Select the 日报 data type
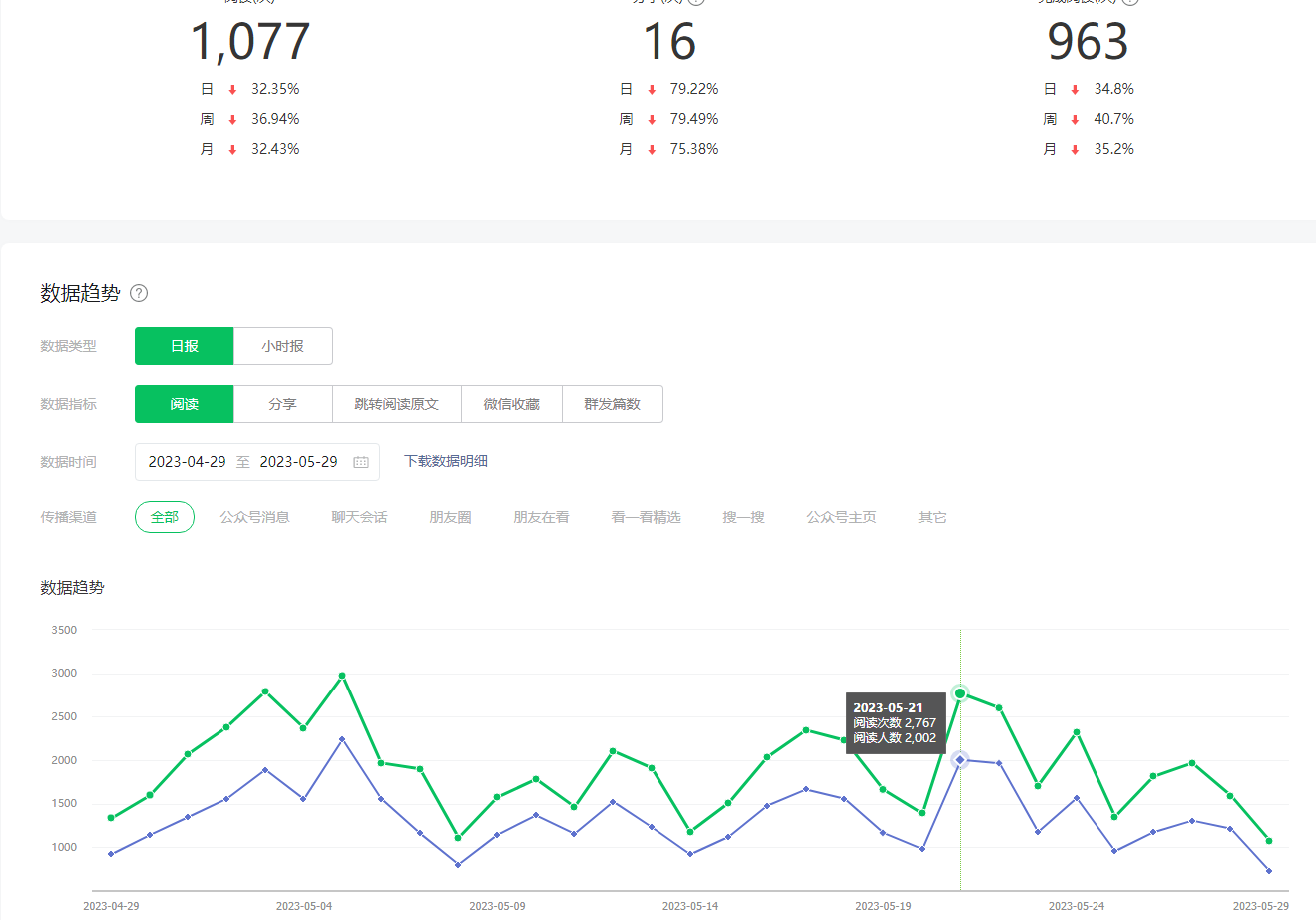 (x=185, y=346)
